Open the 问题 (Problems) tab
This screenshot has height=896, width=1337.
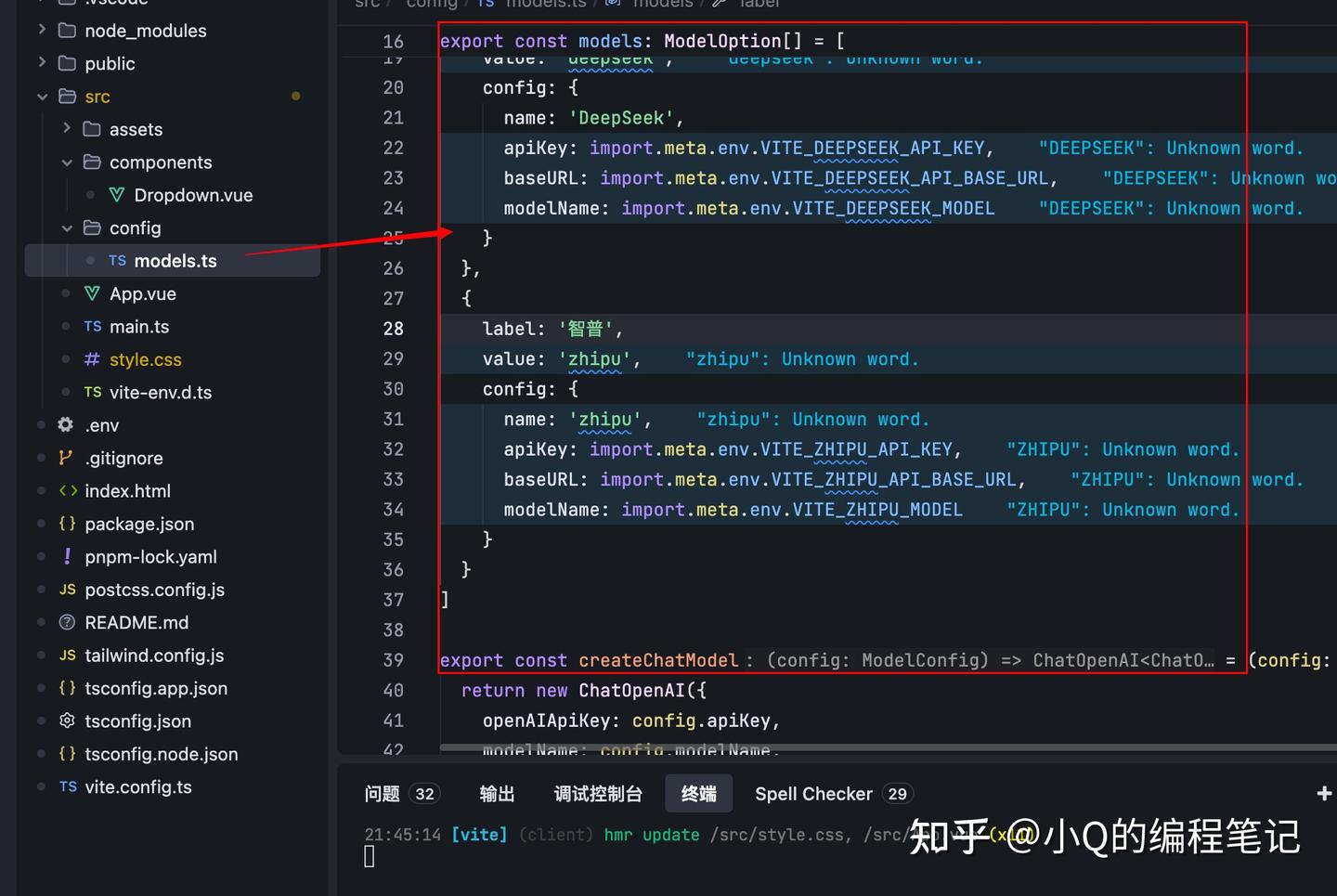pyautogui.click(x=381, y=793)
